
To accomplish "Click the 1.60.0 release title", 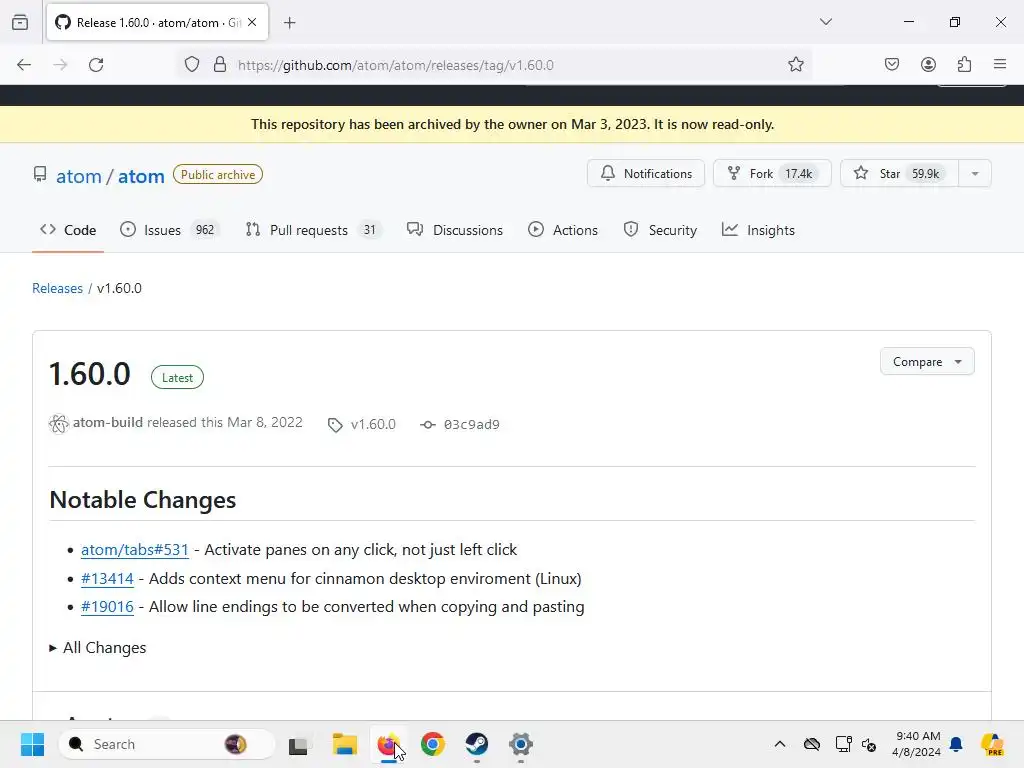I will (90, 374).
